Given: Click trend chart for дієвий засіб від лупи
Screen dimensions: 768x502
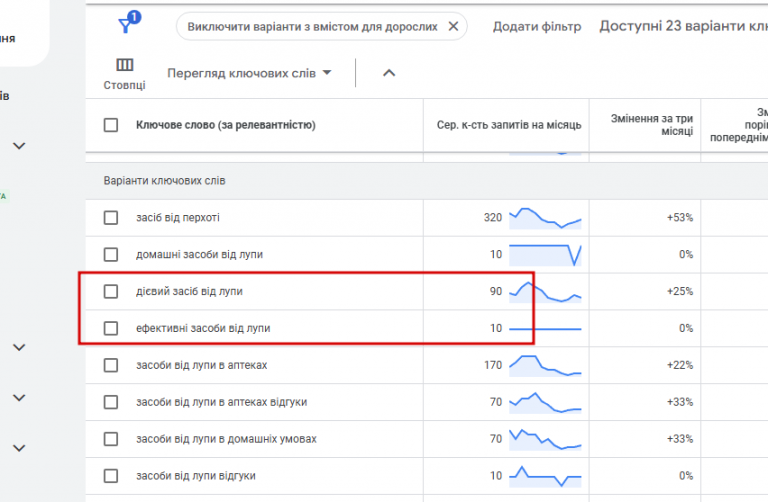Looking at the screenshot, I should coord(544,291).
